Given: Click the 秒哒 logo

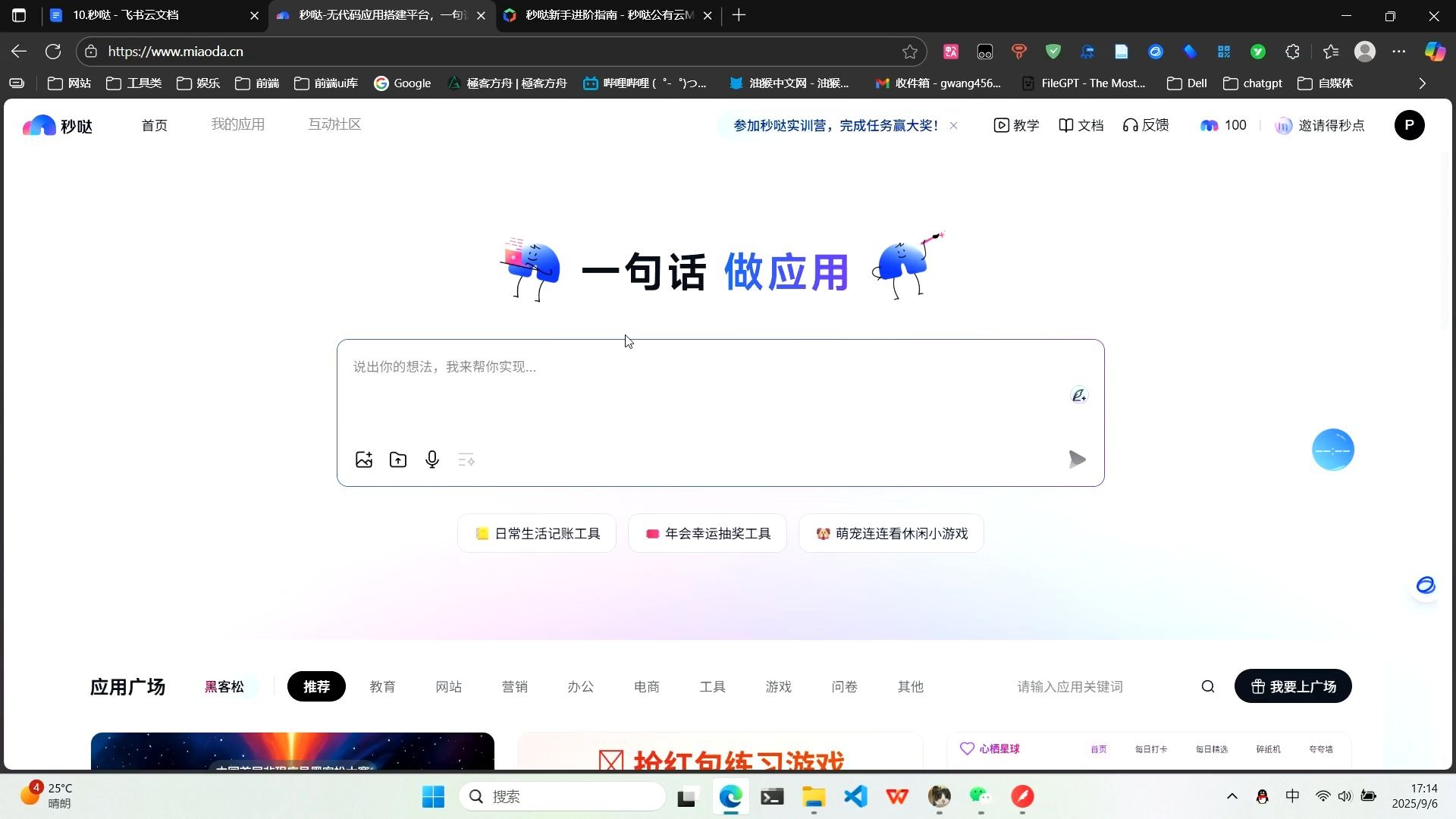Looking at the screenshot, I should (x=56, y=125).
